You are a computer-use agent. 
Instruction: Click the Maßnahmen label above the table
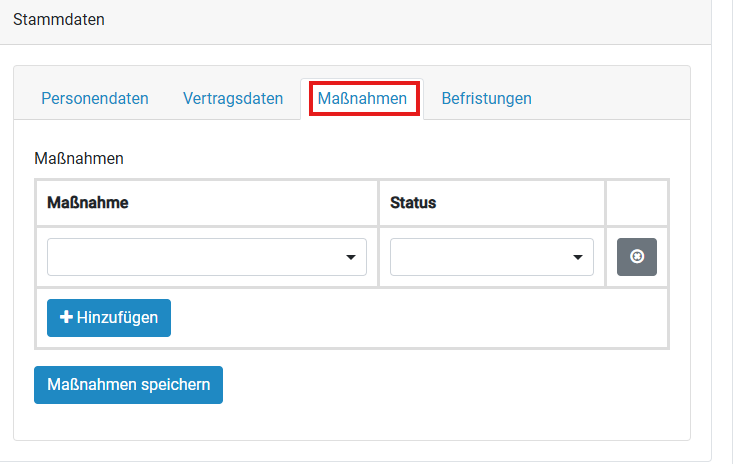[79, 158]
